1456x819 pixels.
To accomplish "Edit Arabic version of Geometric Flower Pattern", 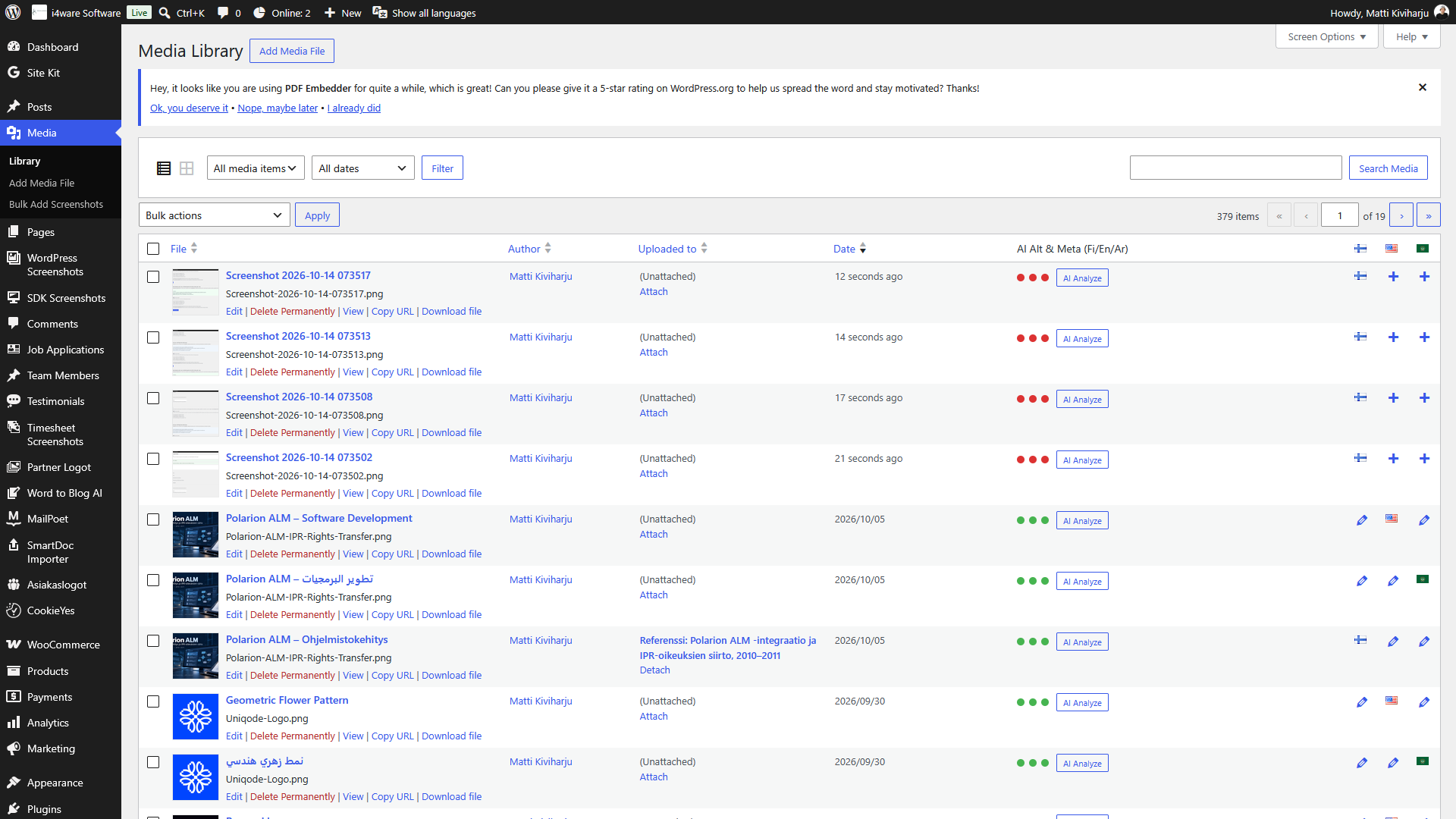I will click(1424, 702).
